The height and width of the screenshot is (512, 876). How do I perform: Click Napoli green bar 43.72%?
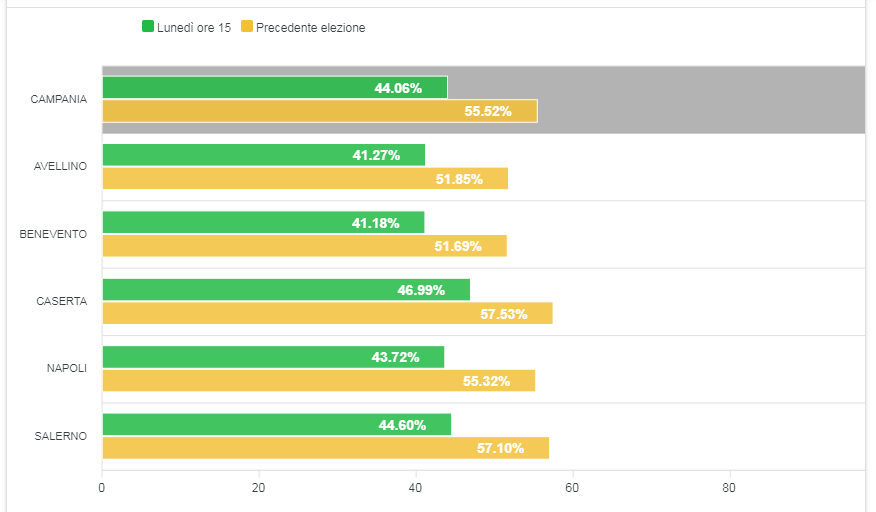point(273,357)
